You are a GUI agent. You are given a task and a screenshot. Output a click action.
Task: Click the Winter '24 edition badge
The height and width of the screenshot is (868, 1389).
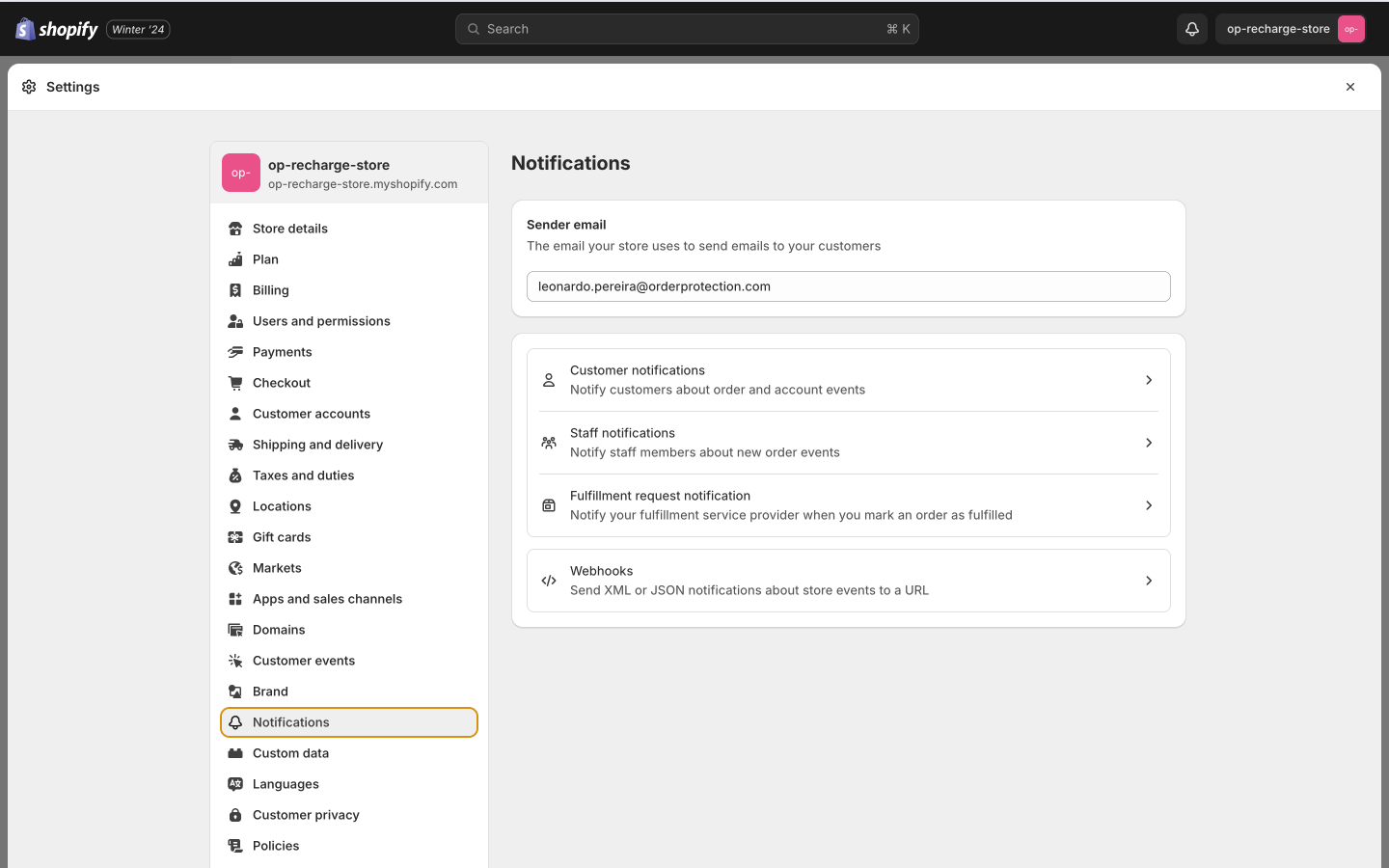[x=138, y=29]
